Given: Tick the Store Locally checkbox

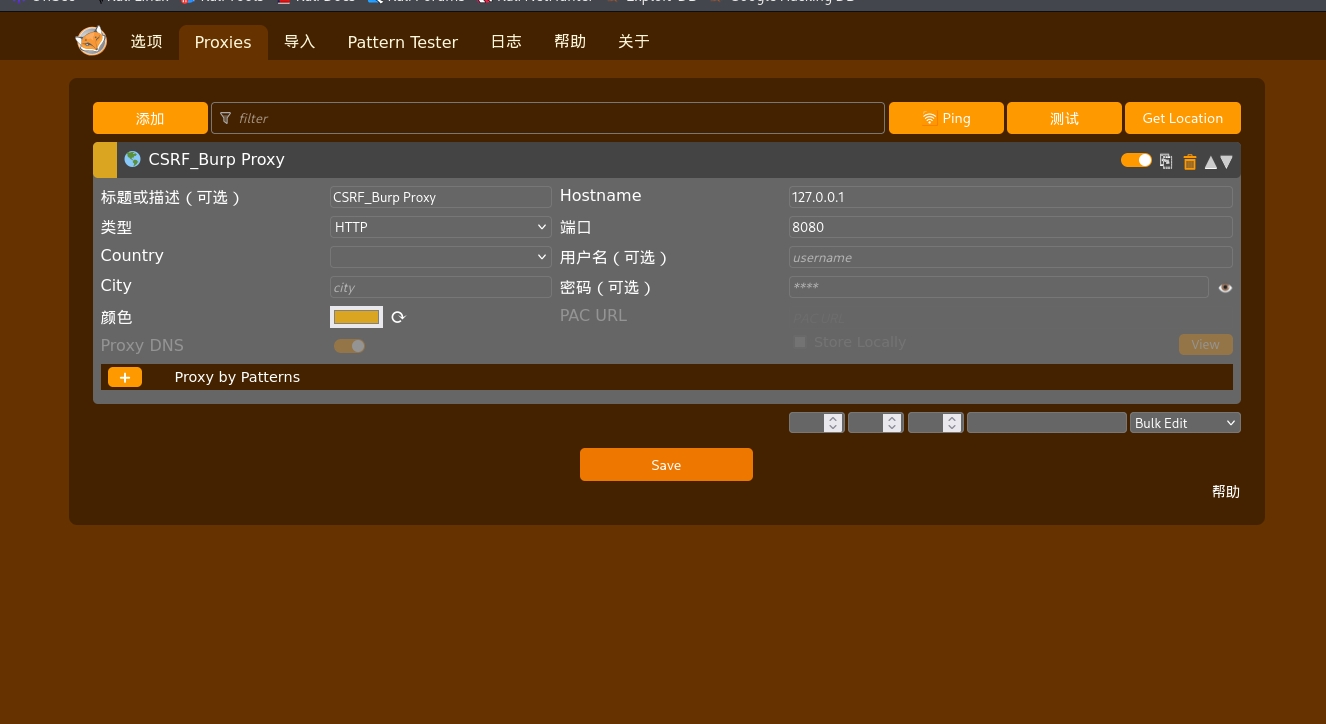Looking at the screenshot, I should coord(800,342).
